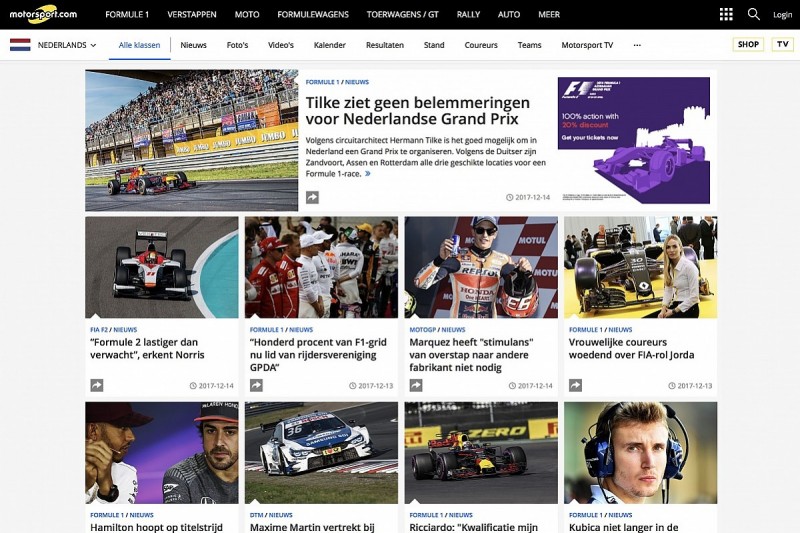The image size is (800, 533).
Task: Click the motorsport.com logo
Action: pos(43,14)
